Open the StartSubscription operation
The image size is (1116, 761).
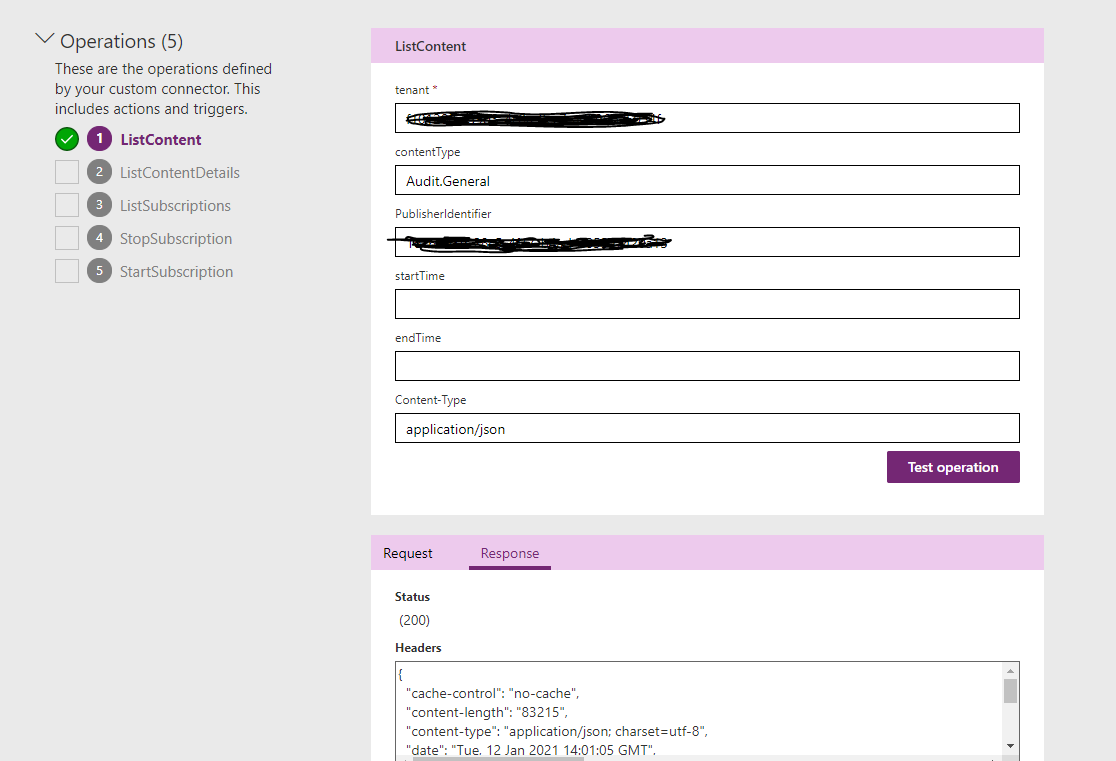(x=176, y=271)
